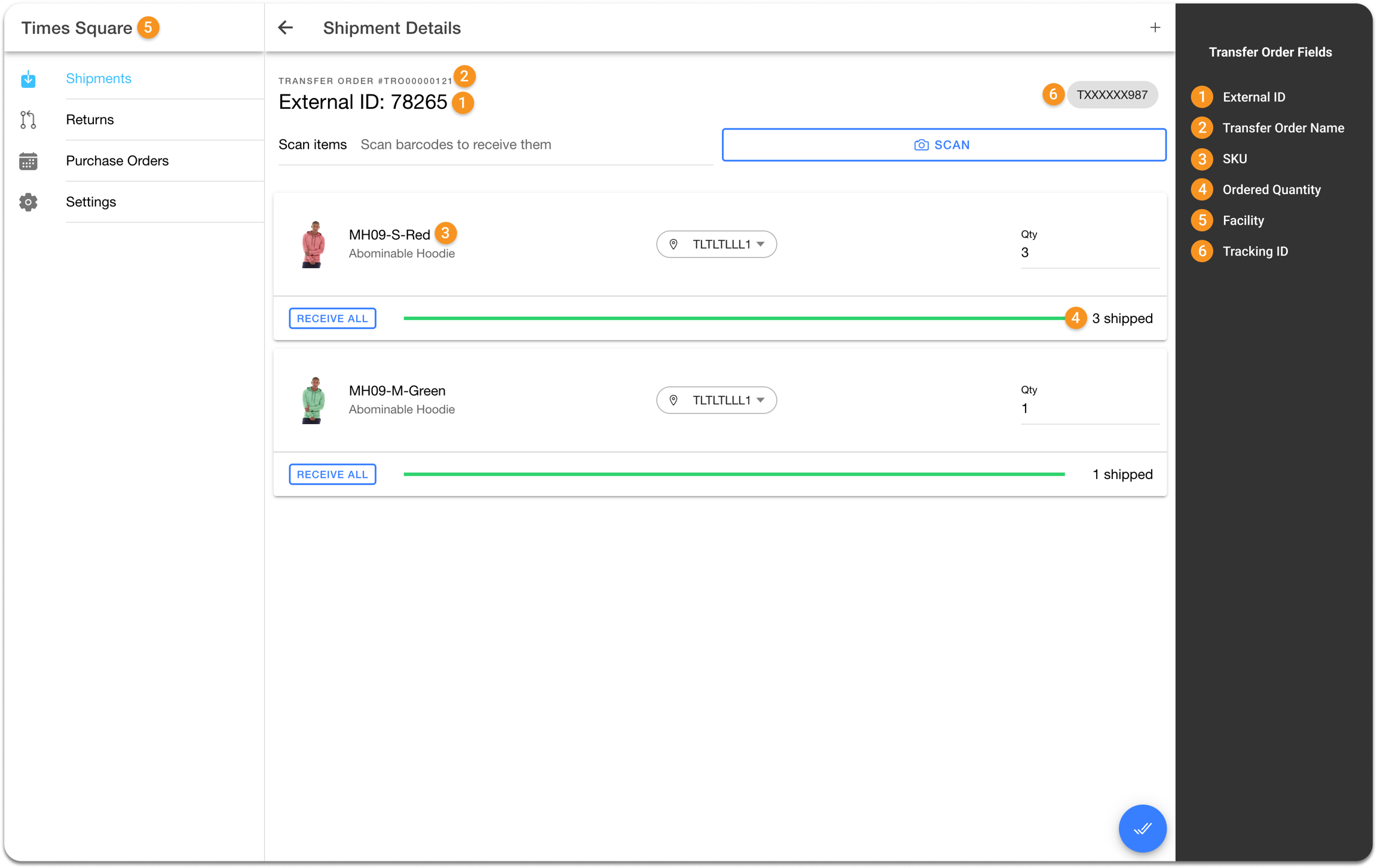Click Receive All for MH09-M-Green
Viewport: 1377px width, 868px height.
click(332, 474)
